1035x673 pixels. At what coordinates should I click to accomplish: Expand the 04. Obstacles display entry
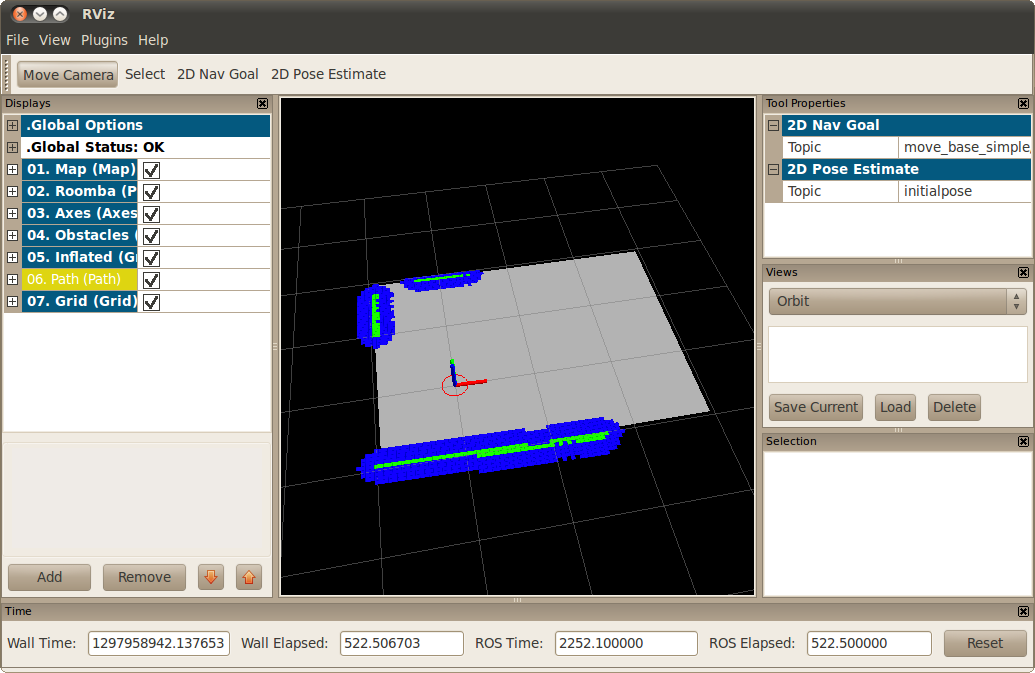pyautogui.click(x=12, y=236)
